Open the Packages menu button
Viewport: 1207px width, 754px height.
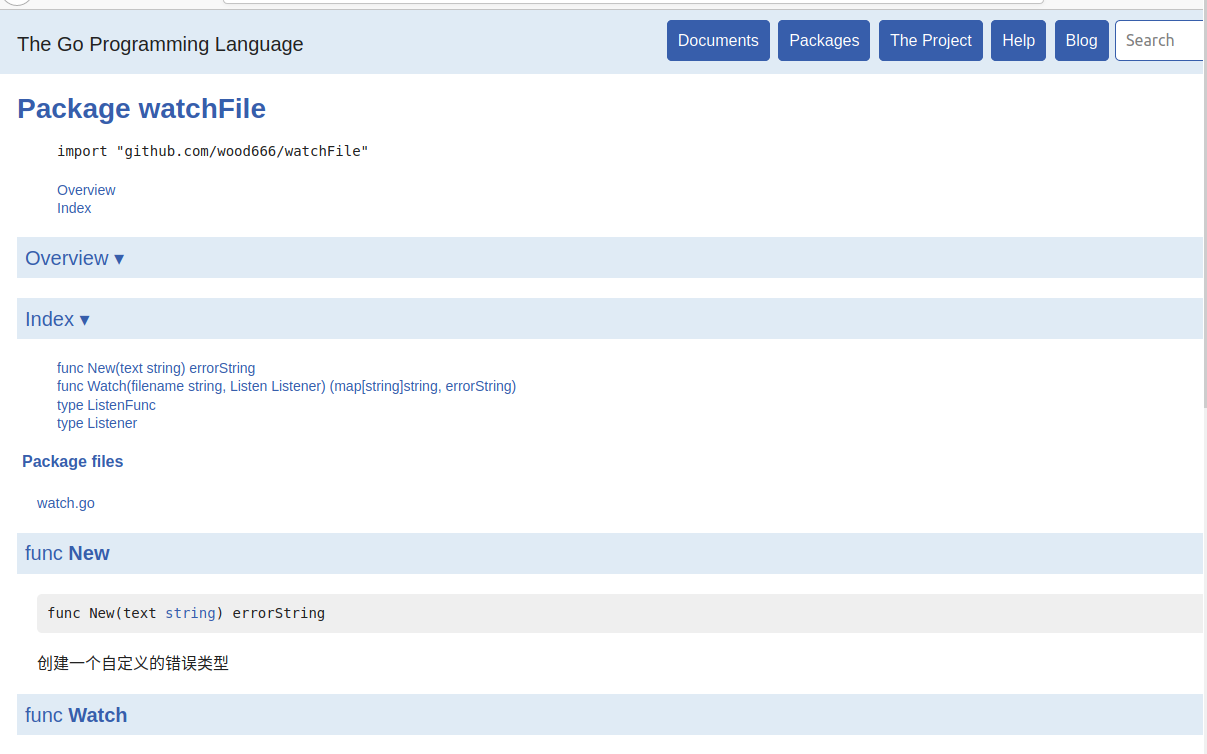click(824, 41)
